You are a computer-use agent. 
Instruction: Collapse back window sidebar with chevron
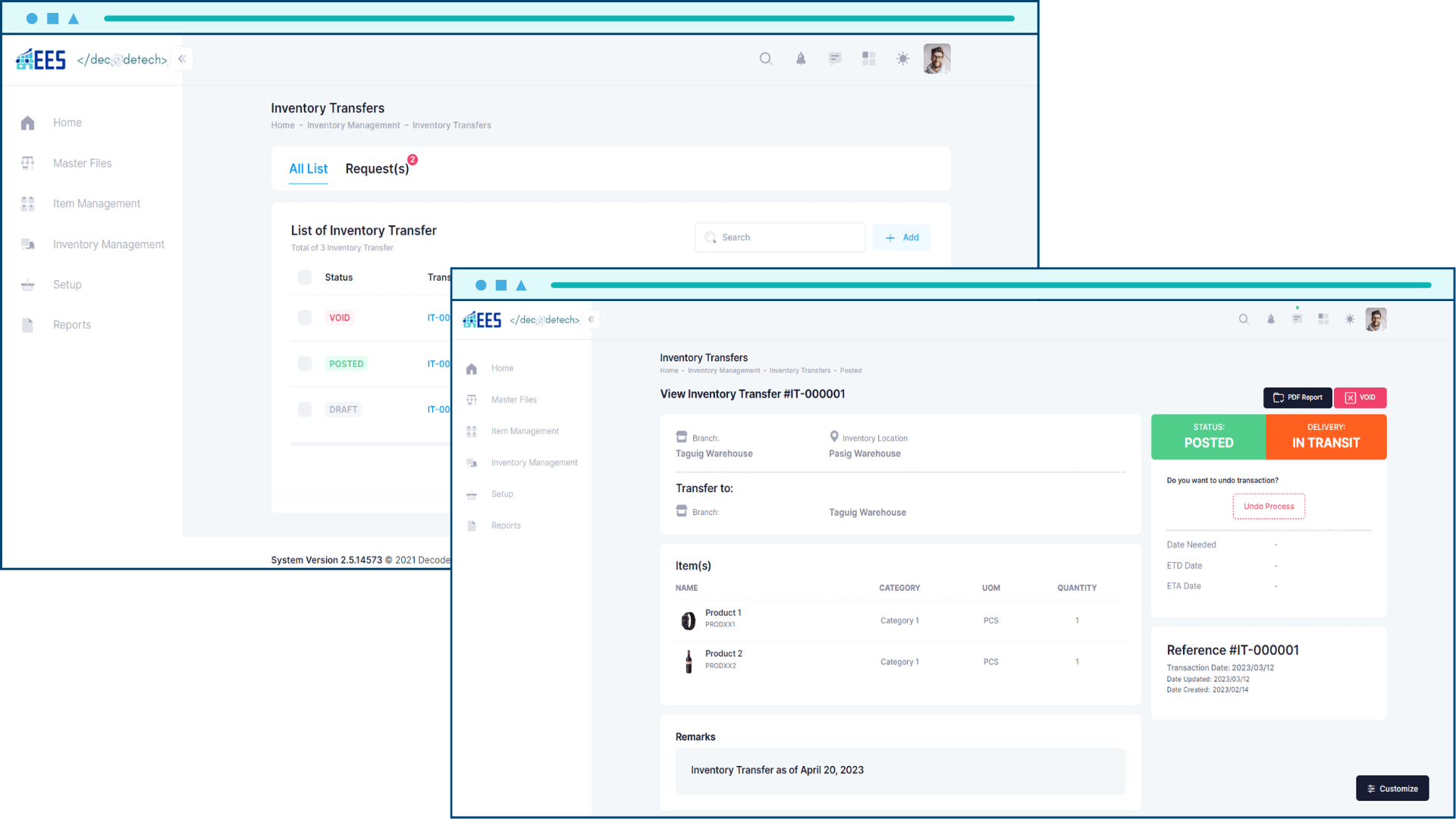coord(182,59)
